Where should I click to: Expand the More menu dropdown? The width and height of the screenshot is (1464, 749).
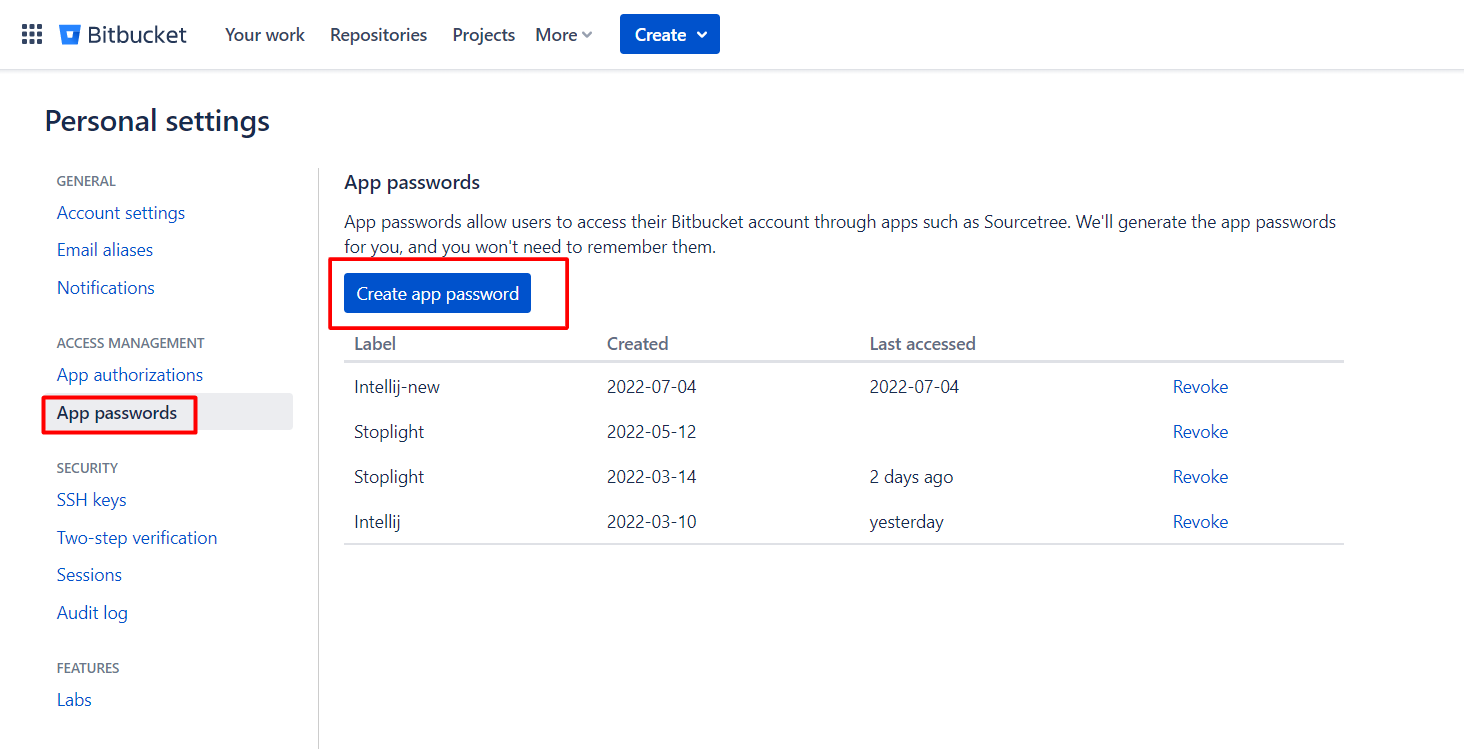[563, 35]
